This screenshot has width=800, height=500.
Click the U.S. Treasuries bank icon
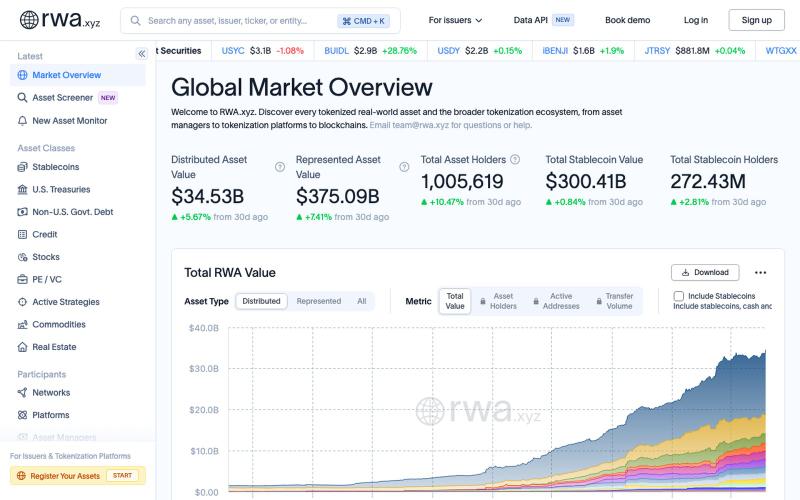click(x=22, y=189)
